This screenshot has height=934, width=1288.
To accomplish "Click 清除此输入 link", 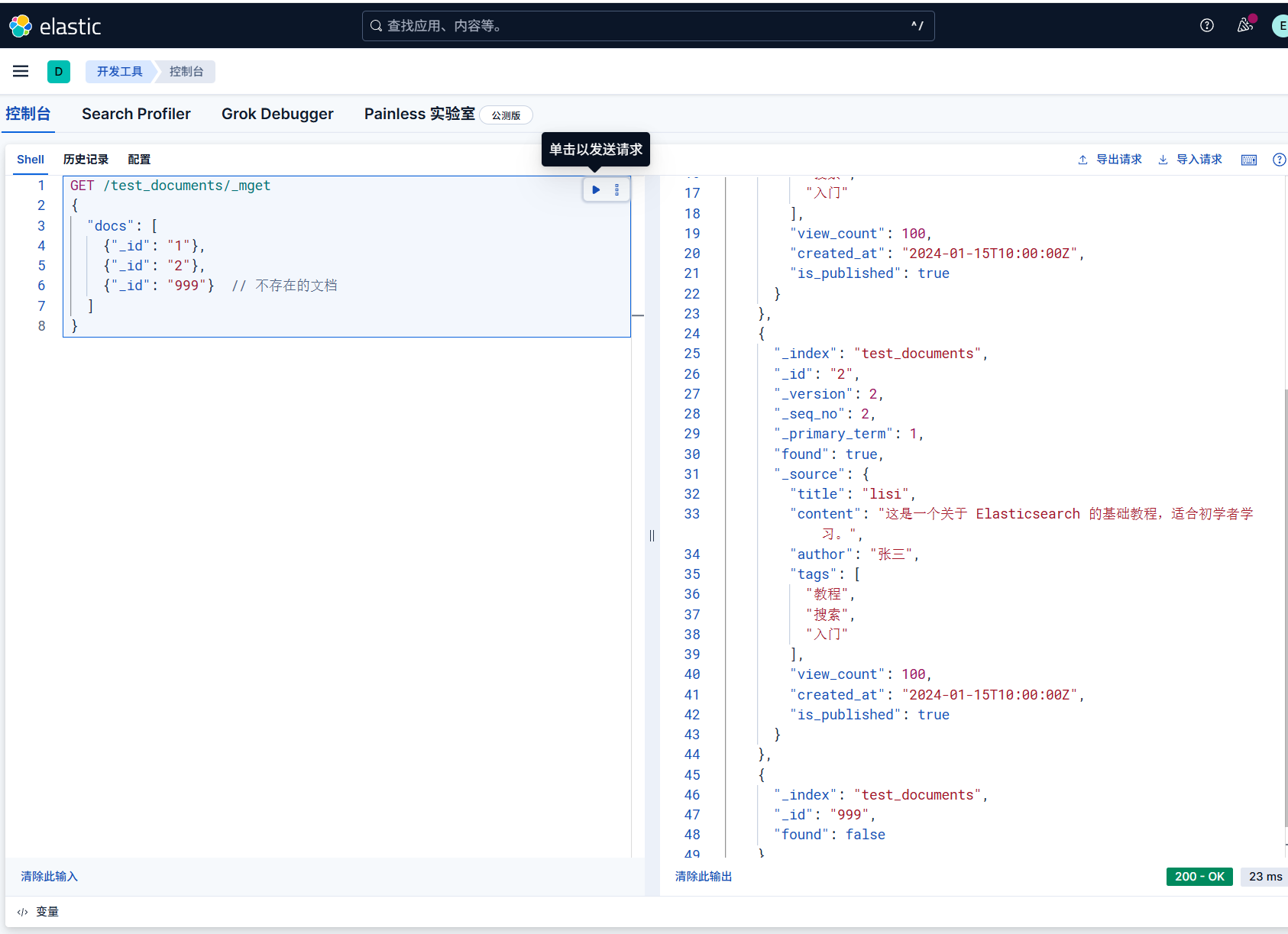I will (50, 876).
